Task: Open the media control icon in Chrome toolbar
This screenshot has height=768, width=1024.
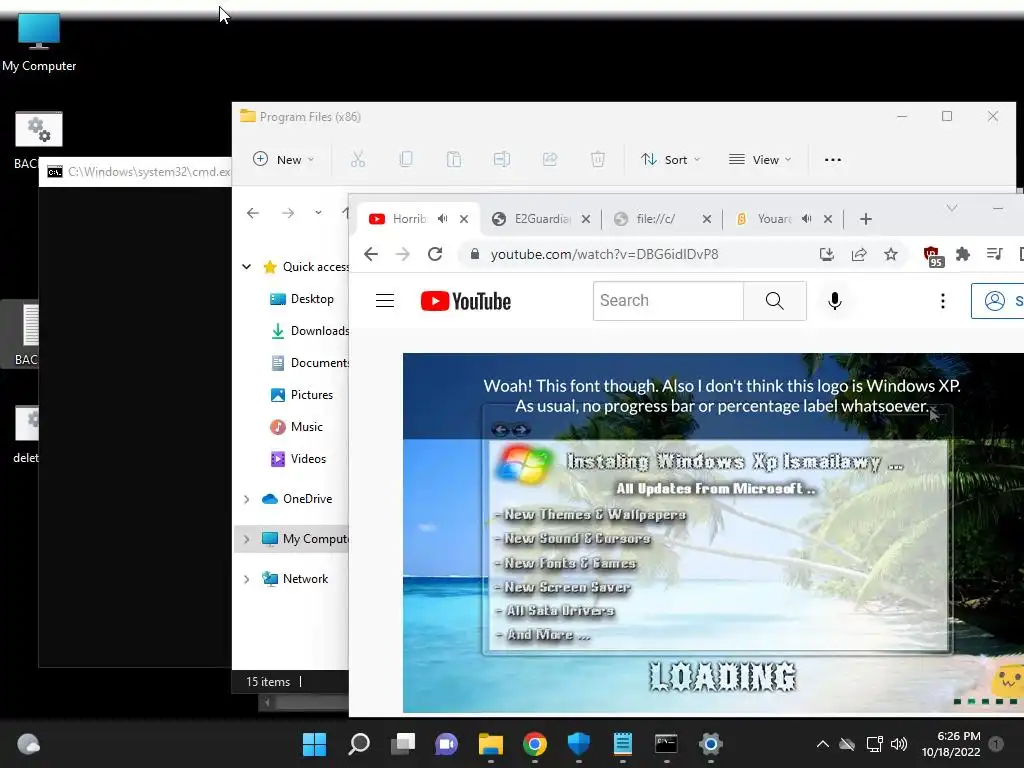Action: pyautogui.click(x=995, y=254)
